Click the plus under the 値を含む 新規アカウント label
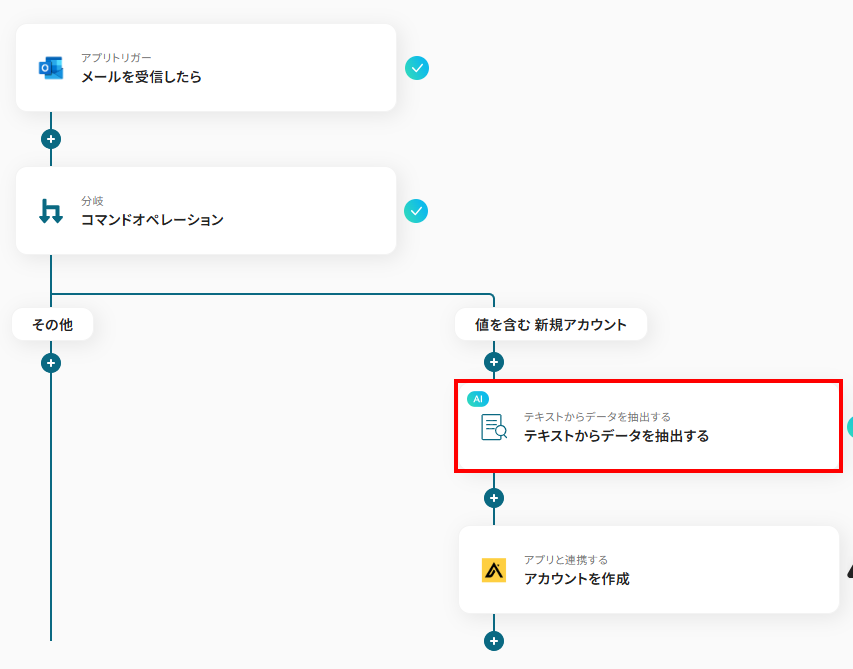853x669 pixels. tap(492, 361)
